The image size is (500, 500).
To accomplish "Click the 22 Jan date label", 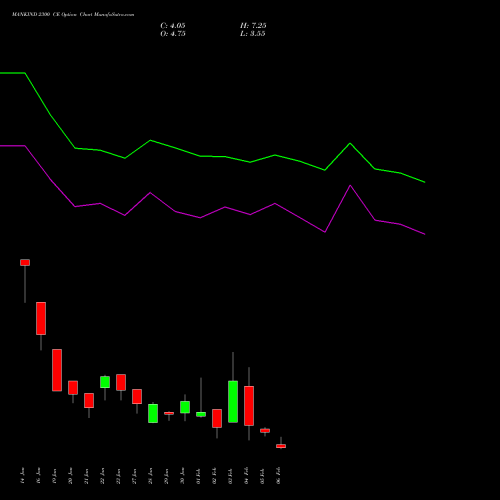I will point(102,476).
